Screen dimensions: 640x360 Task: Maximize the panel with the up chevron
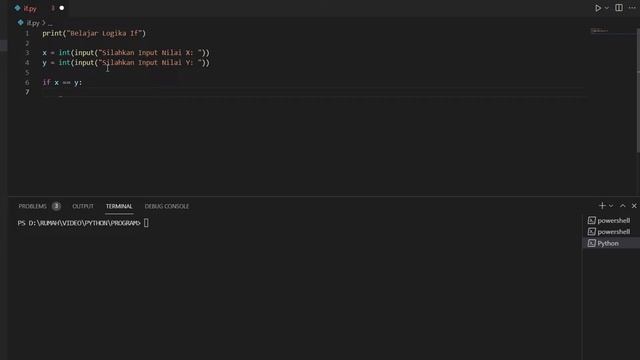pos(622,206)
